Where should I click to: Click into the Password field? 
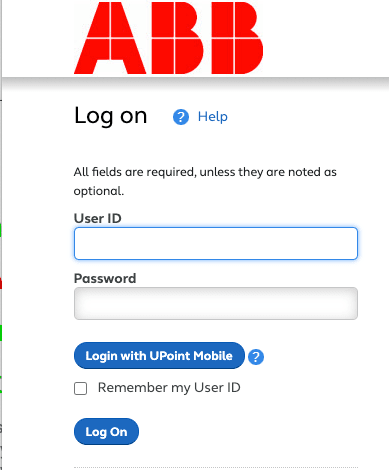tap(216, 303)
